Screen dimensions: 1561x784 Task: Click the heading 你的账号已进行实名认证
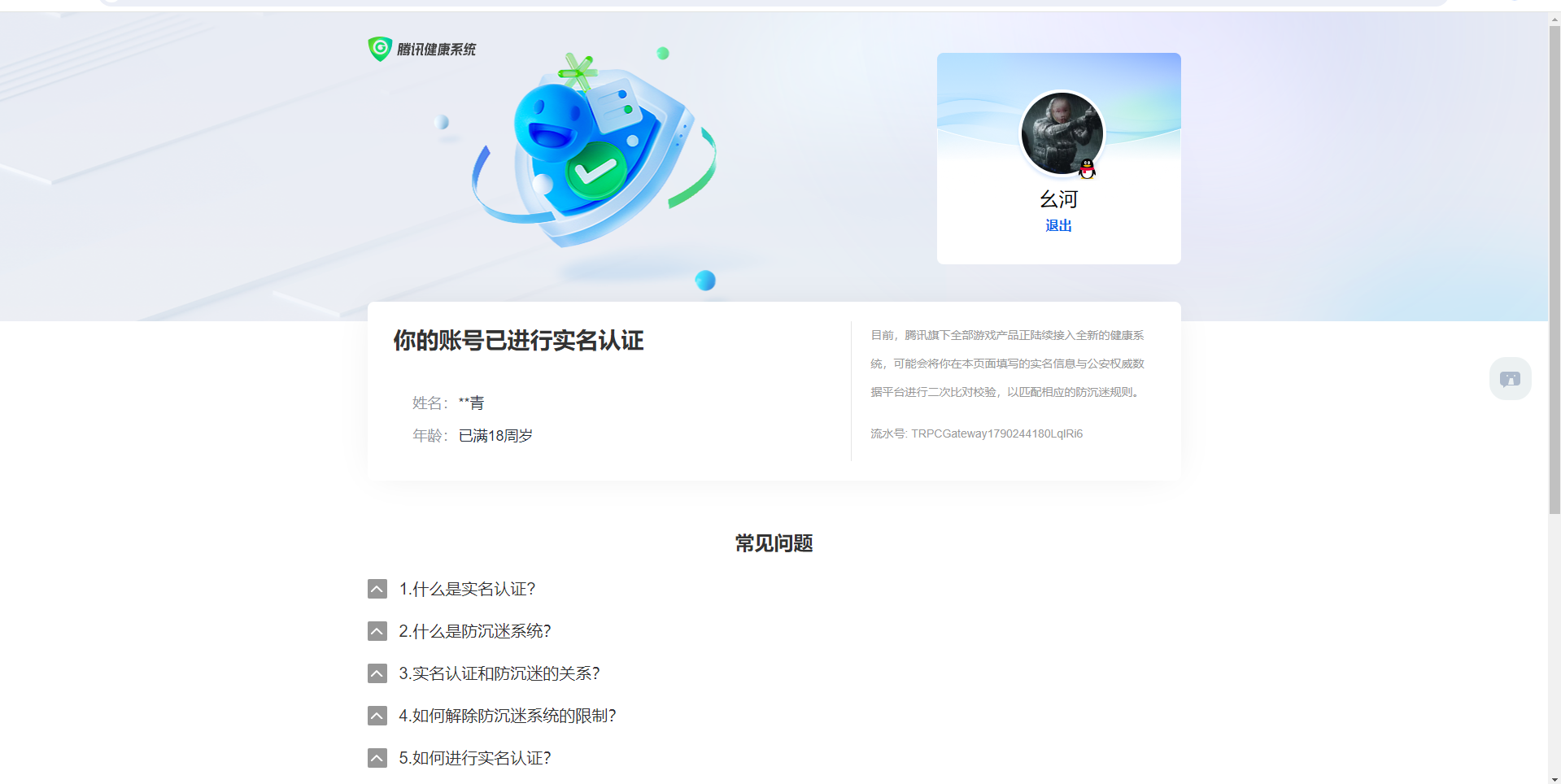tap(518, 340)
